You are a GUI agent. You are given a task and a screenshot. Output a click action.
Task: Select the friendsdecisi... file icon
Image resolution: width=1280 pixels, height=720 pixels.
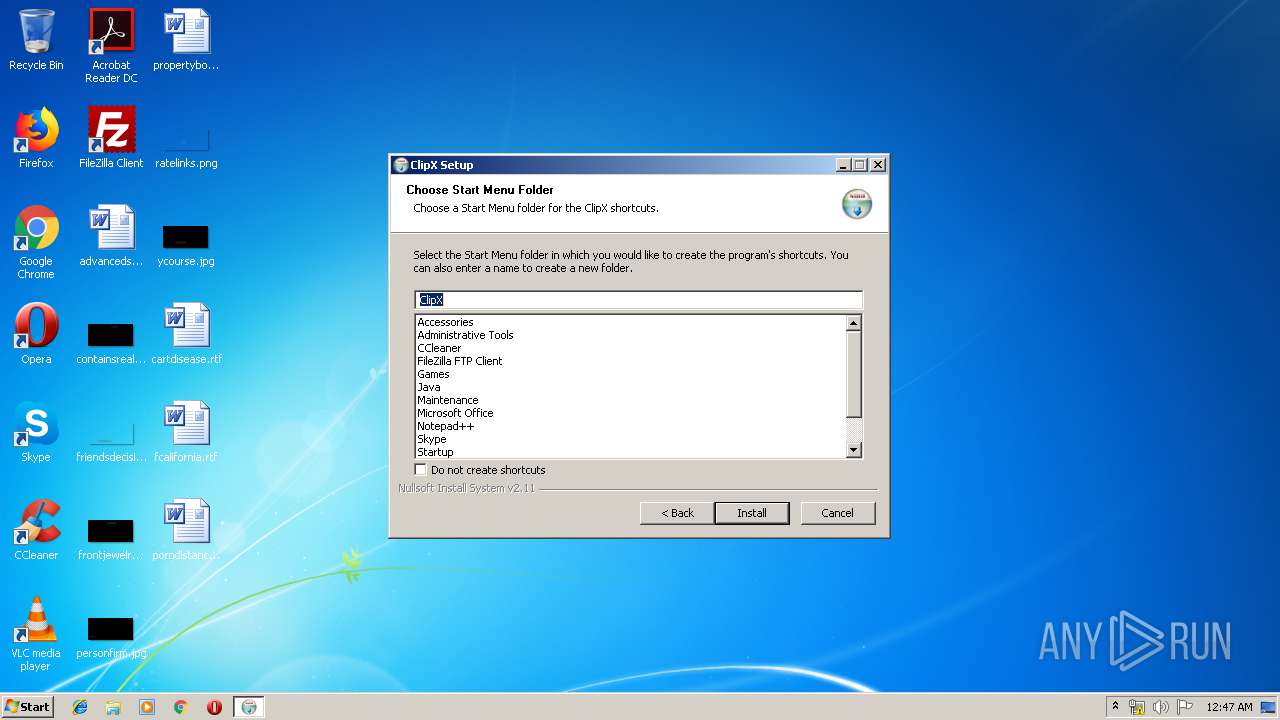coord(111,442)
